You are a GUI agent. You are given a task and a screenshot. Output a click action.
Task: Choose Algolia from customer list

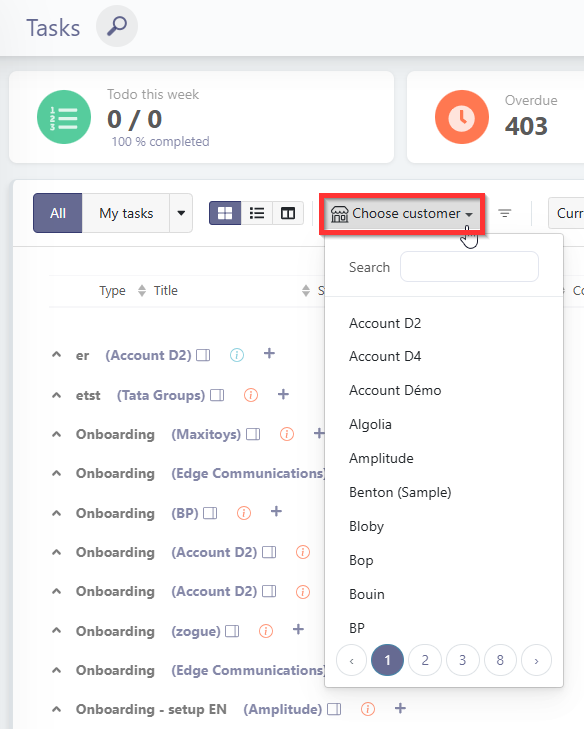point(370,424)
